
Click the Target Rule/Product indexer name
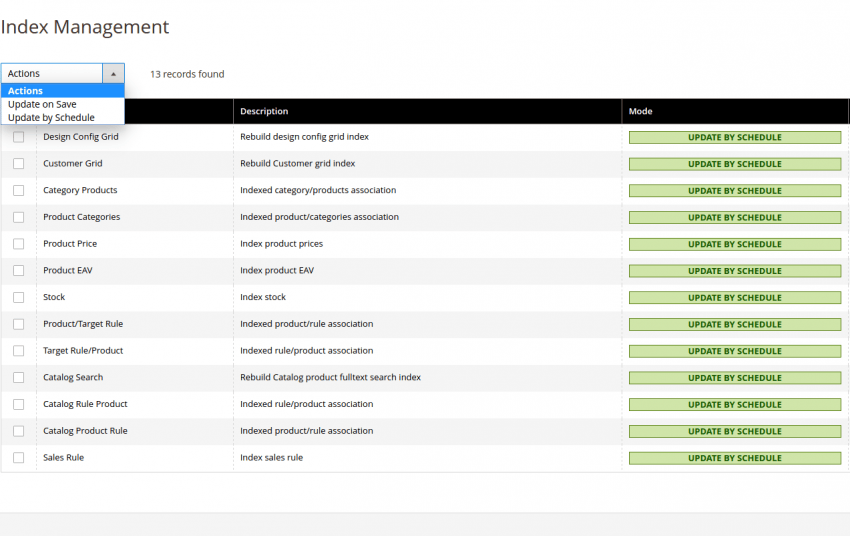point(83,351)
